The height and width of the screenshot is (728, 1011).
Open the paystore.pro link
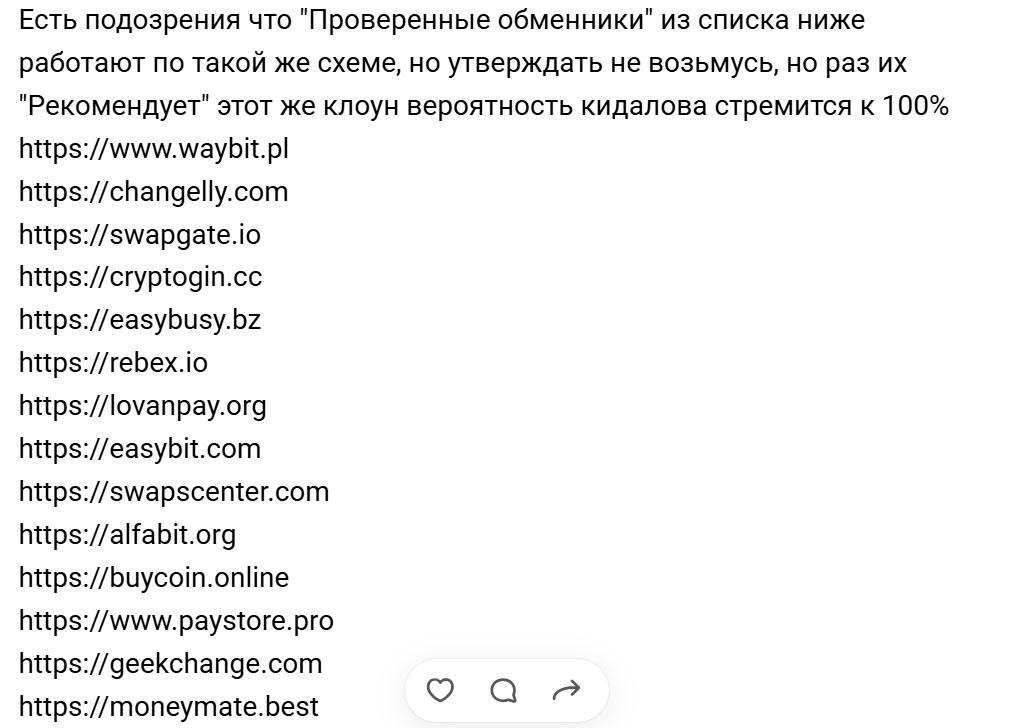(176, 621)
